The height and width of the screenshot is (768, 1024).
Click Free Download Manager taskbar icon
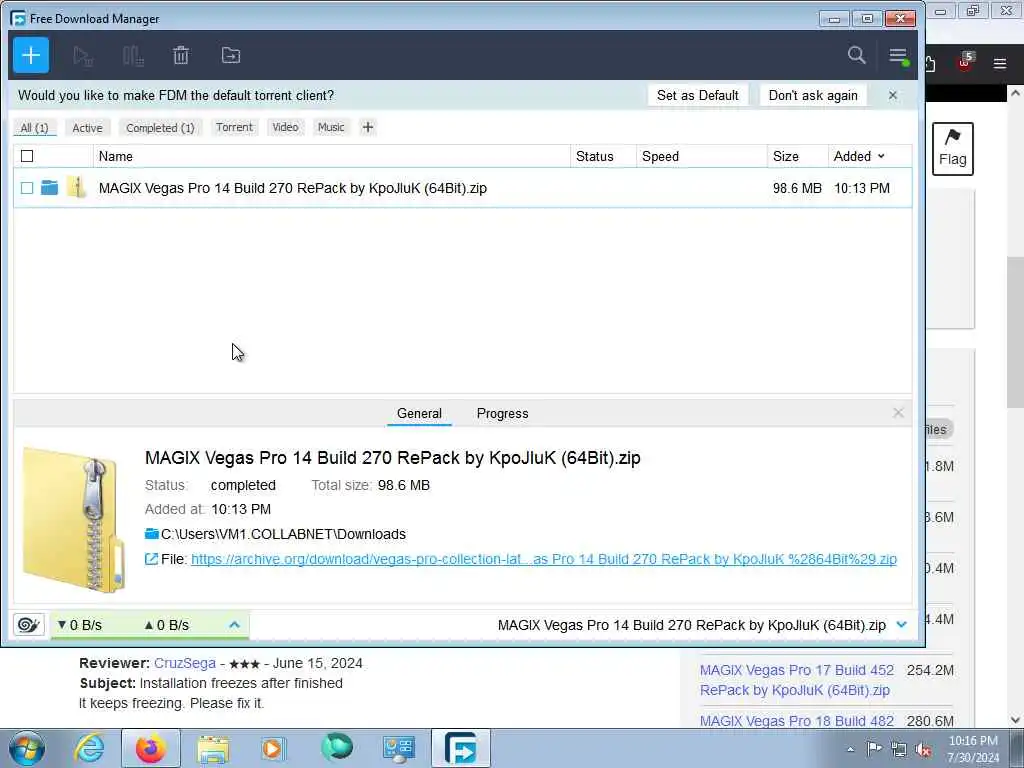pos(460,748)
